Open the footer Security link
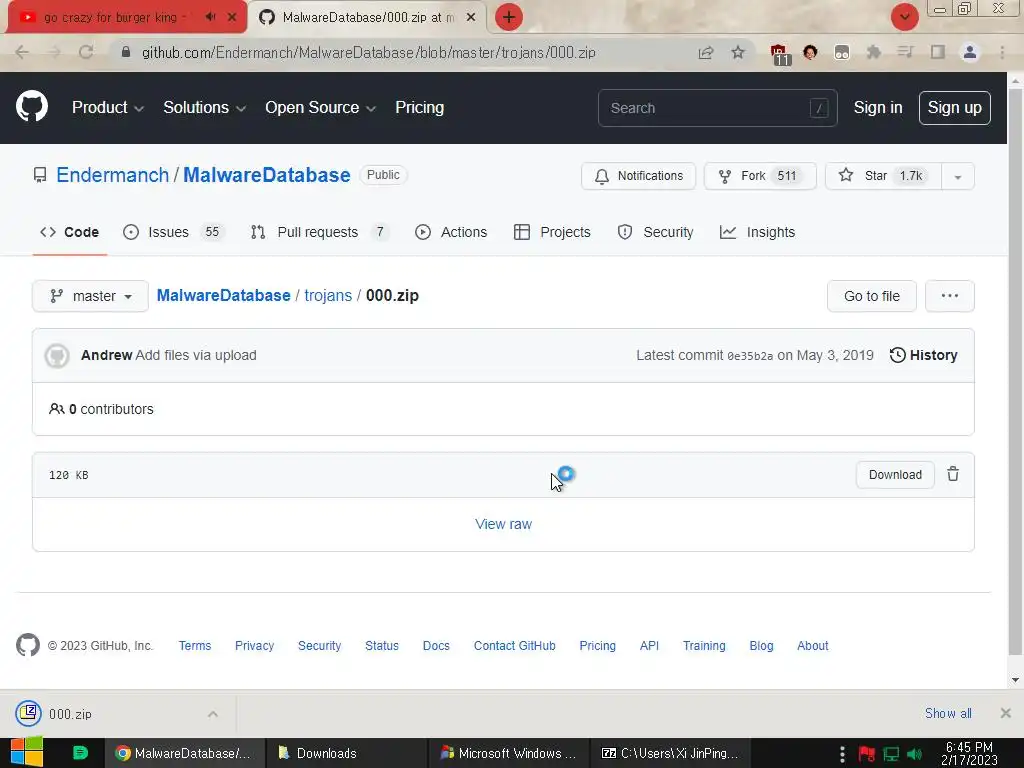Screen dimensions: 1024x768 [319, 645]
